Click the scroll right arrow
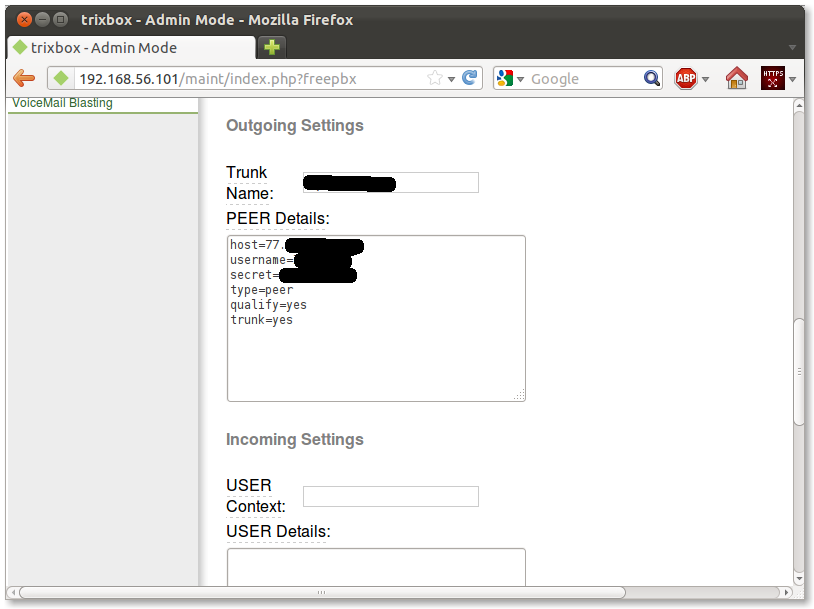 point(786,592)
